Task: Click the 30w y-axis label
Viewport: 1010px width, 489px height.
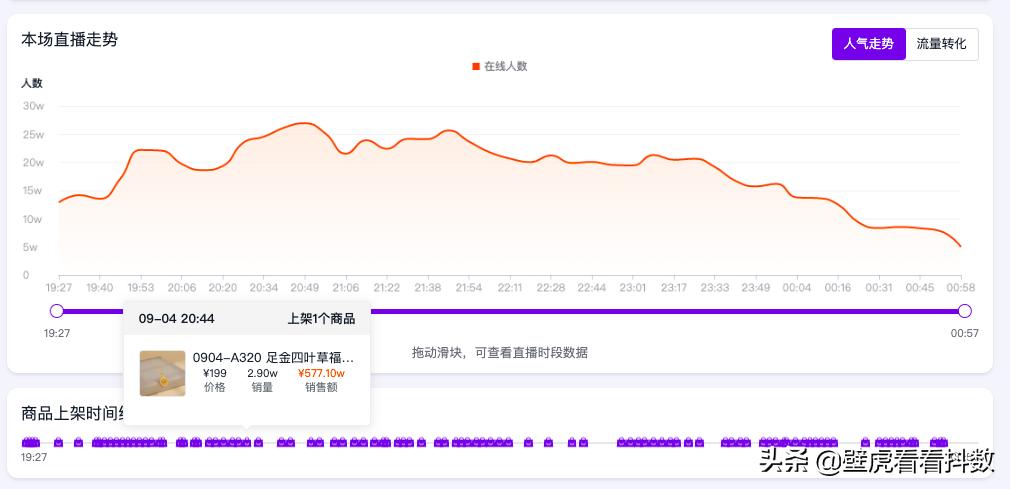Action: (x=33, y=106)
